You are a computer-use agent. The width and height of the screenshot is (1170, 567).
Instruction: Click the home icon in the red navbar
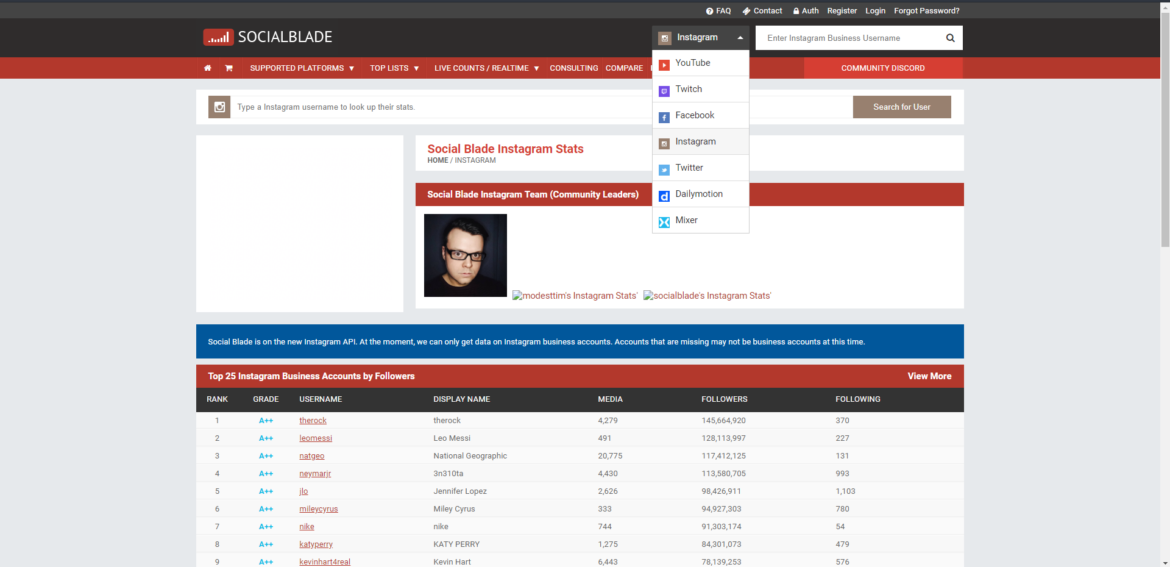[208, 68]
